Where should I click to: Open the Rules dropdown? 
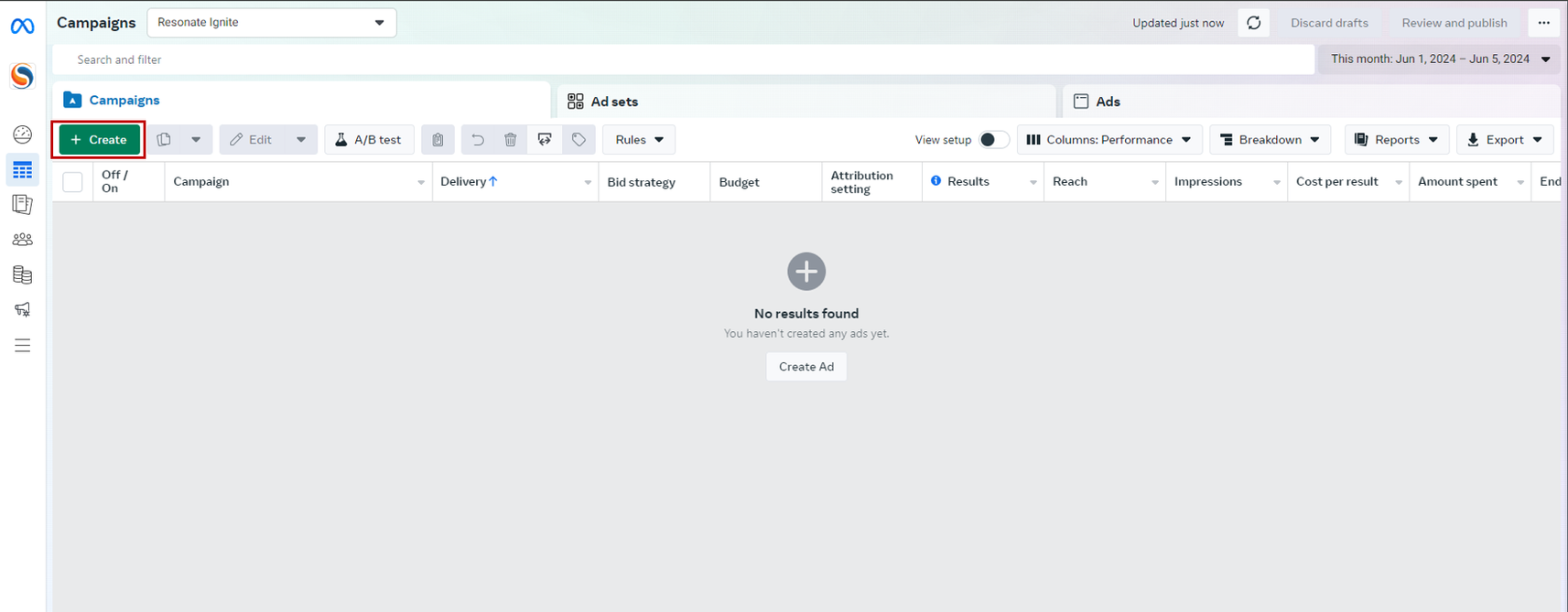click(x=639, y=140)
